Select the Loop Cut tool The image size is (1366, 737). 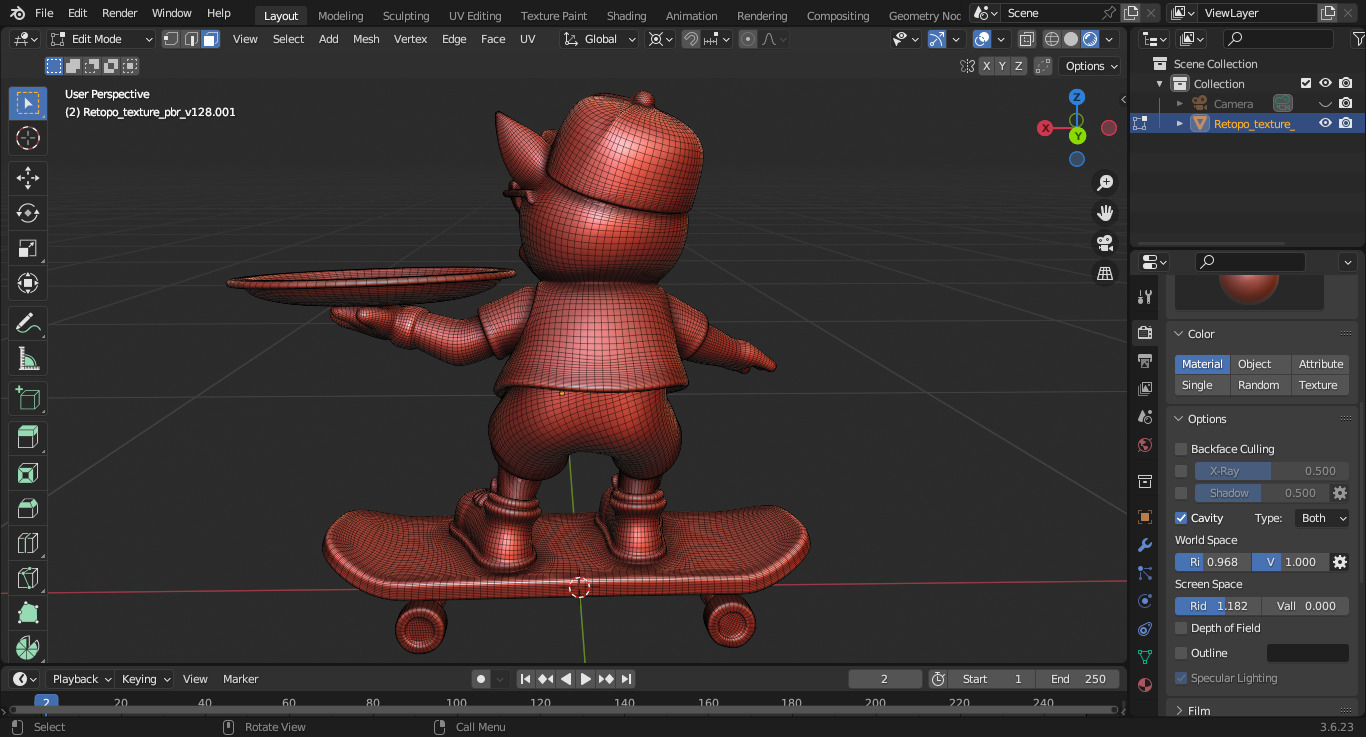pyautogui.click(x=28, y=543)
